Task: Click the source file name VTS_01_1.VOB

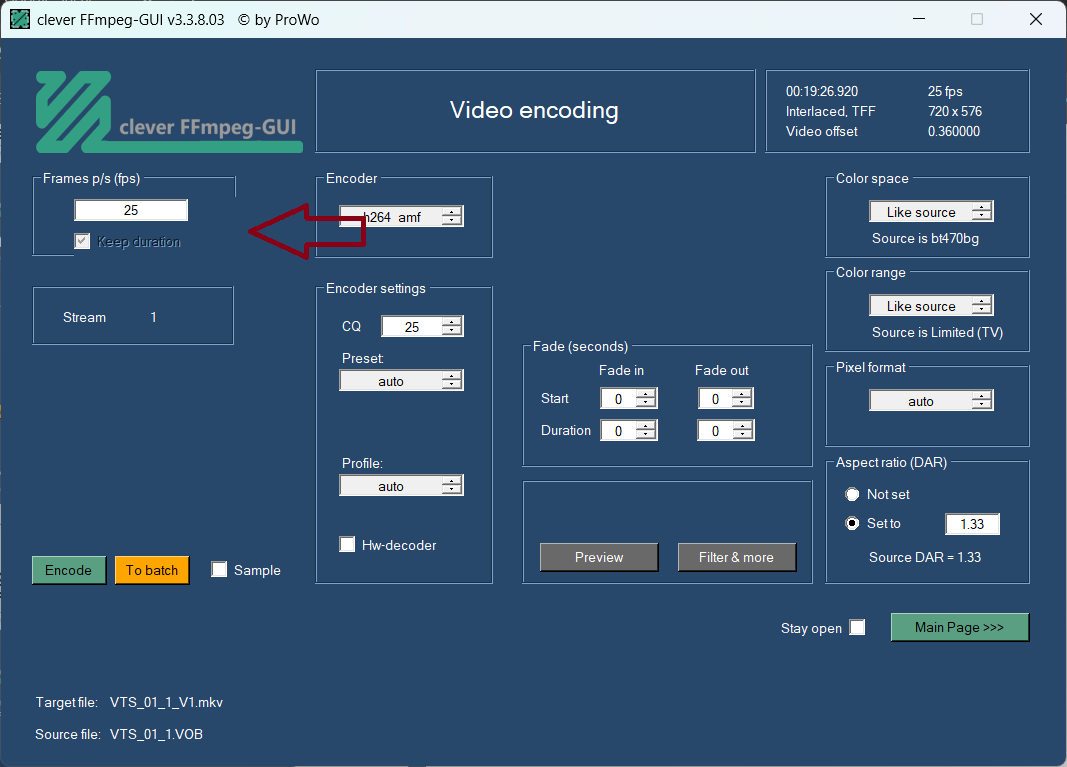Action: click(157, 734)
